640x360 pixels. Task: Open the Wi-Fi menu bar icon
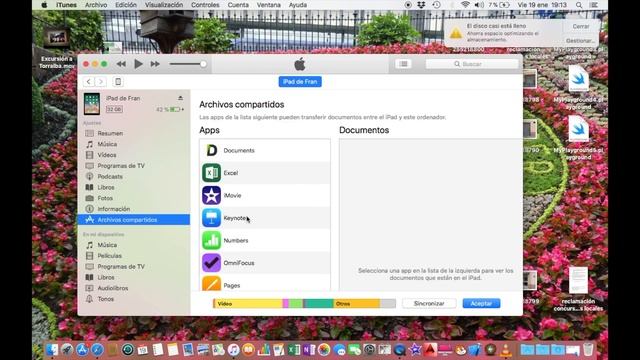click(465, 5)
